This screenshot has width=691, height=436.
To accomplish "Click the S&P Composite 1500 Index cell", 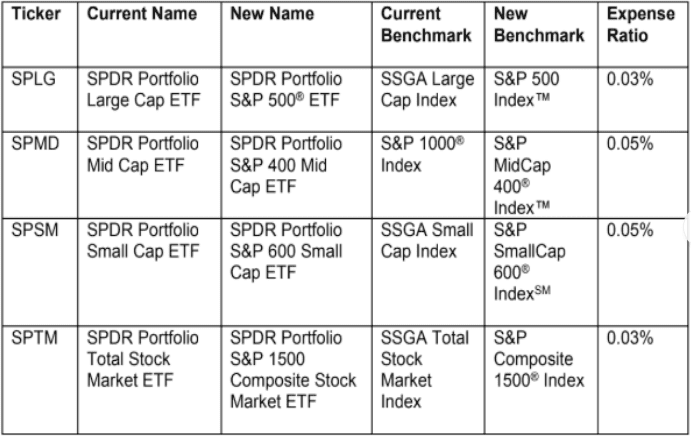I will 541,380.
